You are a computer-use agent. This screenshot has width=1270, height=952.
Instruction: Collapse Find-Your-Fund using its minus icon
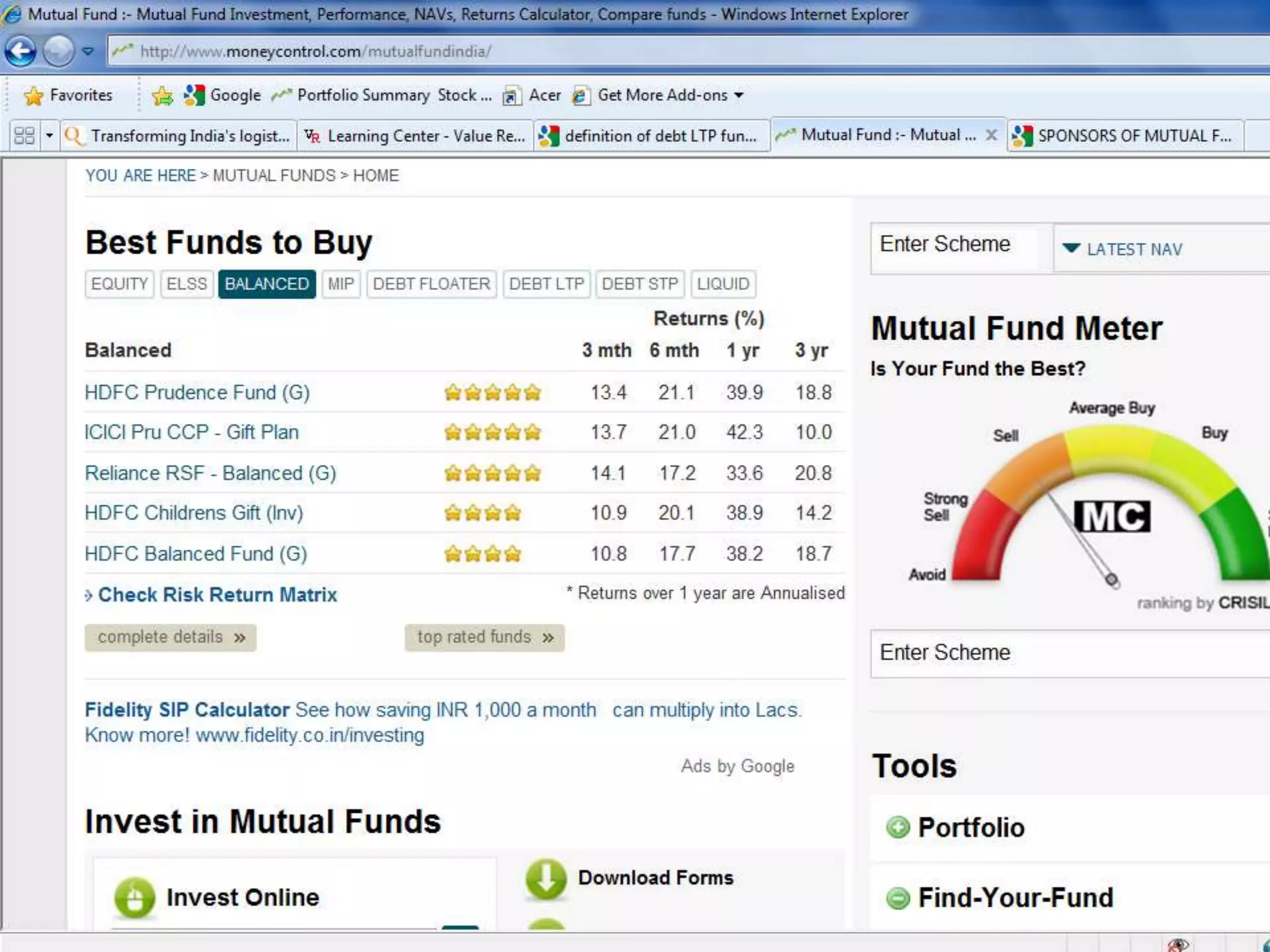[x=897, y=898]
